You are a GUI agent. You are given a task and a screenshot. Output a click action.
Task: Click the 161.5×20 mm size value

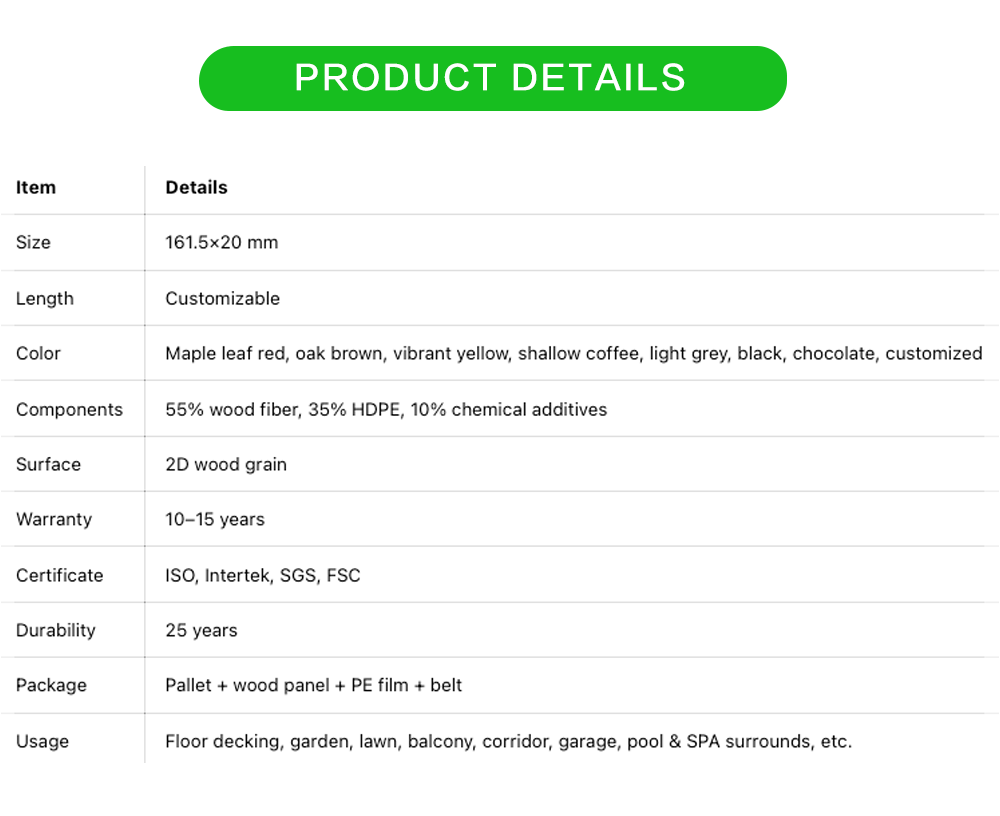(x=221, y=243)
